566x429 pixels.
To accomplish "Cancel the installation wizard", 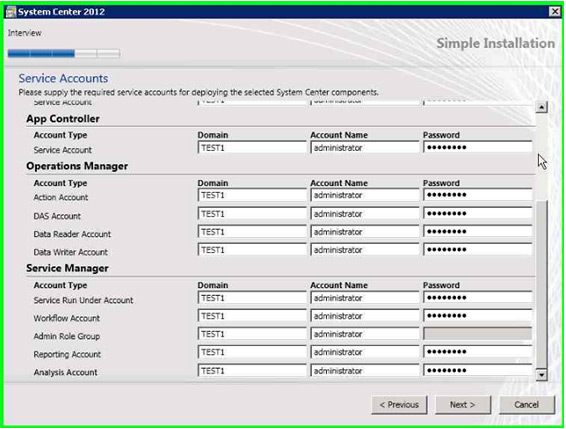I will click(x=527, y=405).
